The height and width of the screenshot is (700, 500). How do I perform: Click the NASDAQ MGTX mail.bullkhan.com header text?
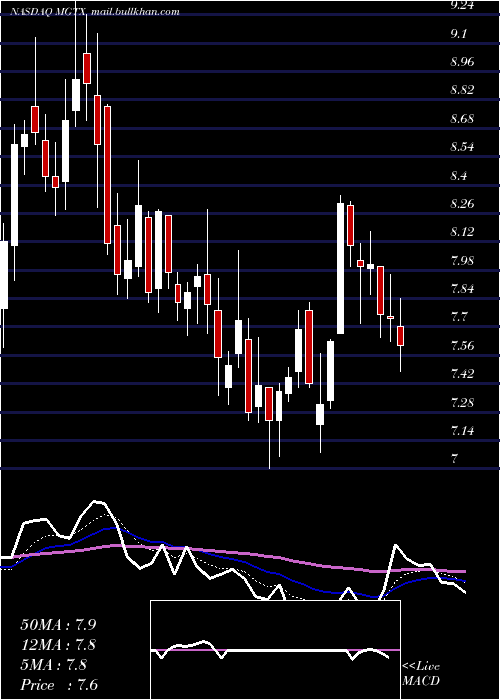95,12
